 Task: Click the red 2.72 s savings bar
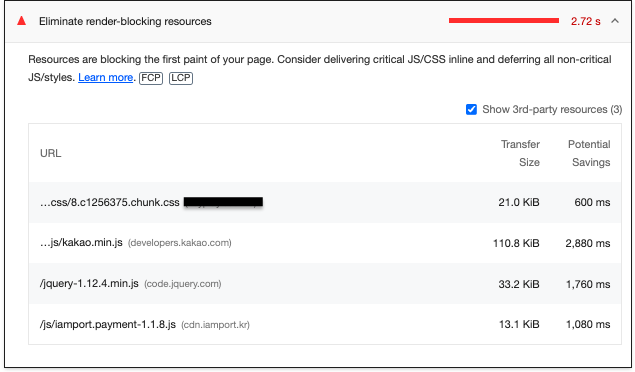coord(504,21)
